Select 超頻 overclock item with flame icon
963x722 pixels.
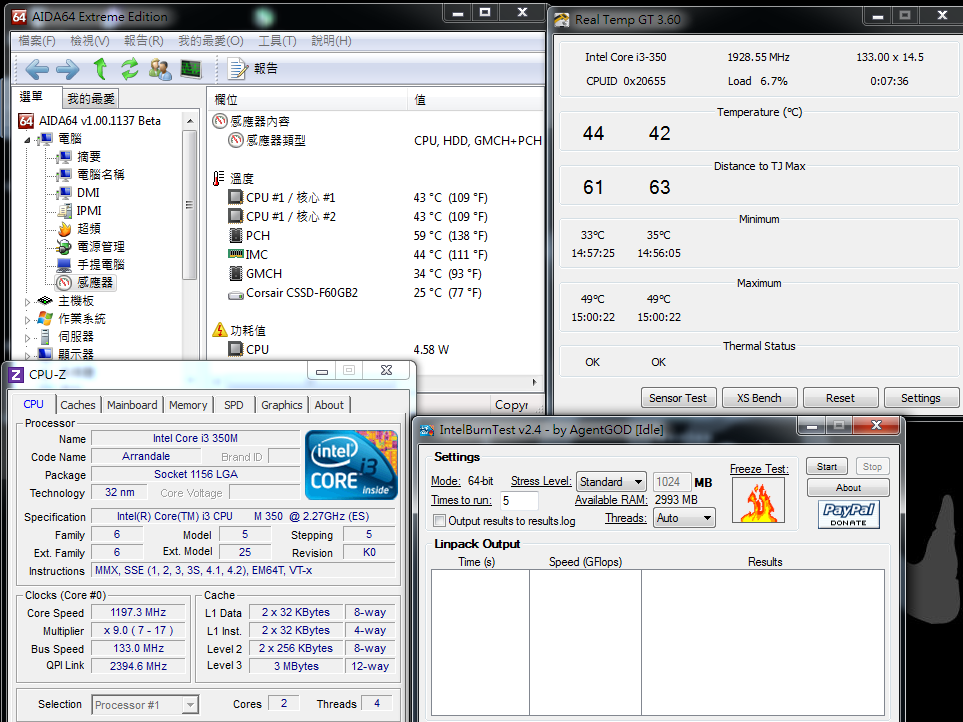88,228
